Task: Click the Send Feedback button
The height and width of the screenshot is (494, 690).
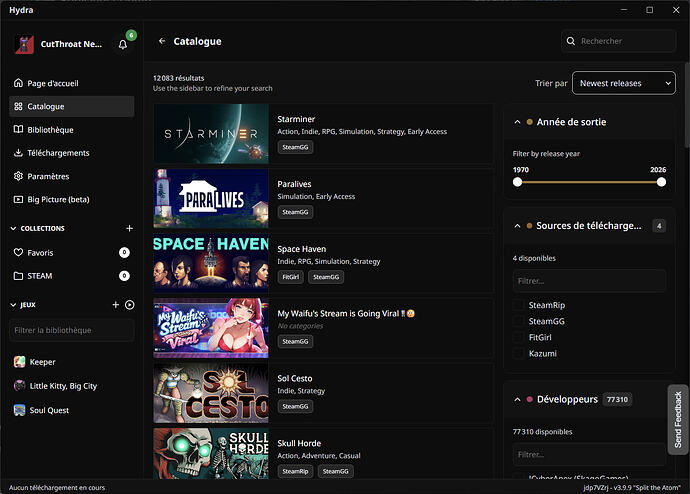Action: point(678,420)
